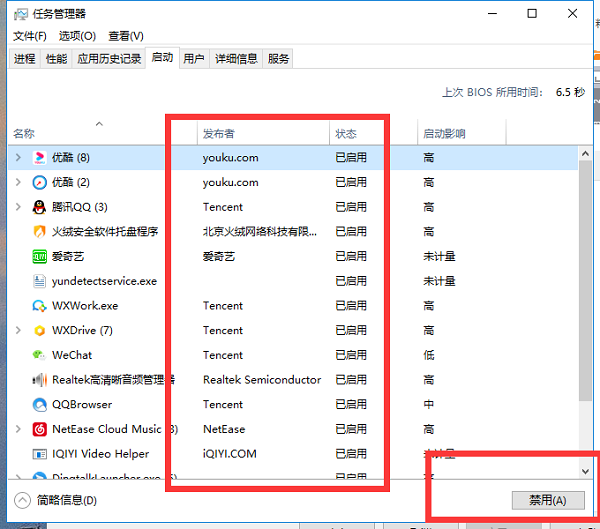Viewport: 600px width, 529px height.
Task: Click the list scrollbar up arrow
Action: pos(585,154)
